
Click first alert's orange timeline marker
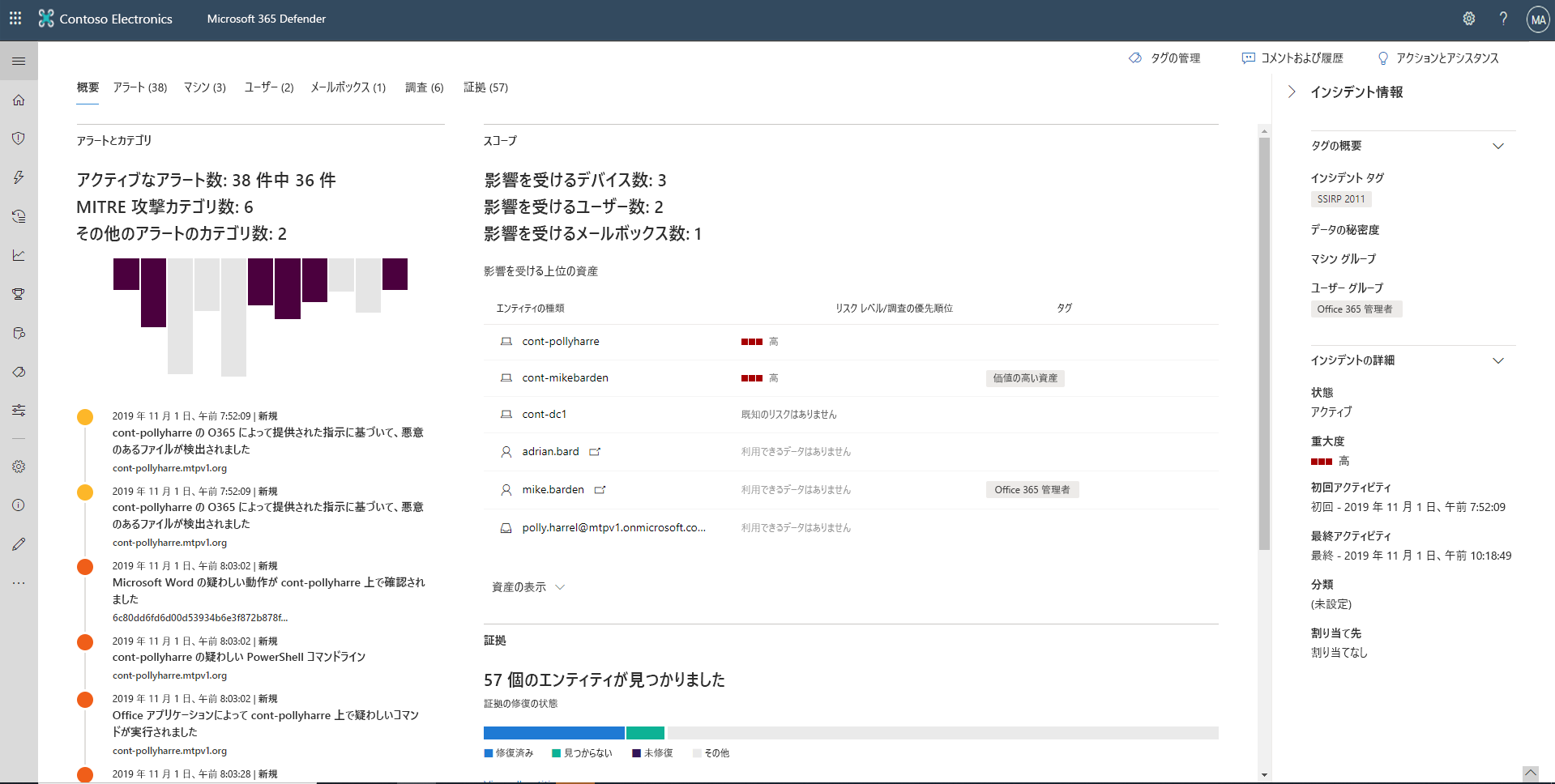(x=85, y=417)
